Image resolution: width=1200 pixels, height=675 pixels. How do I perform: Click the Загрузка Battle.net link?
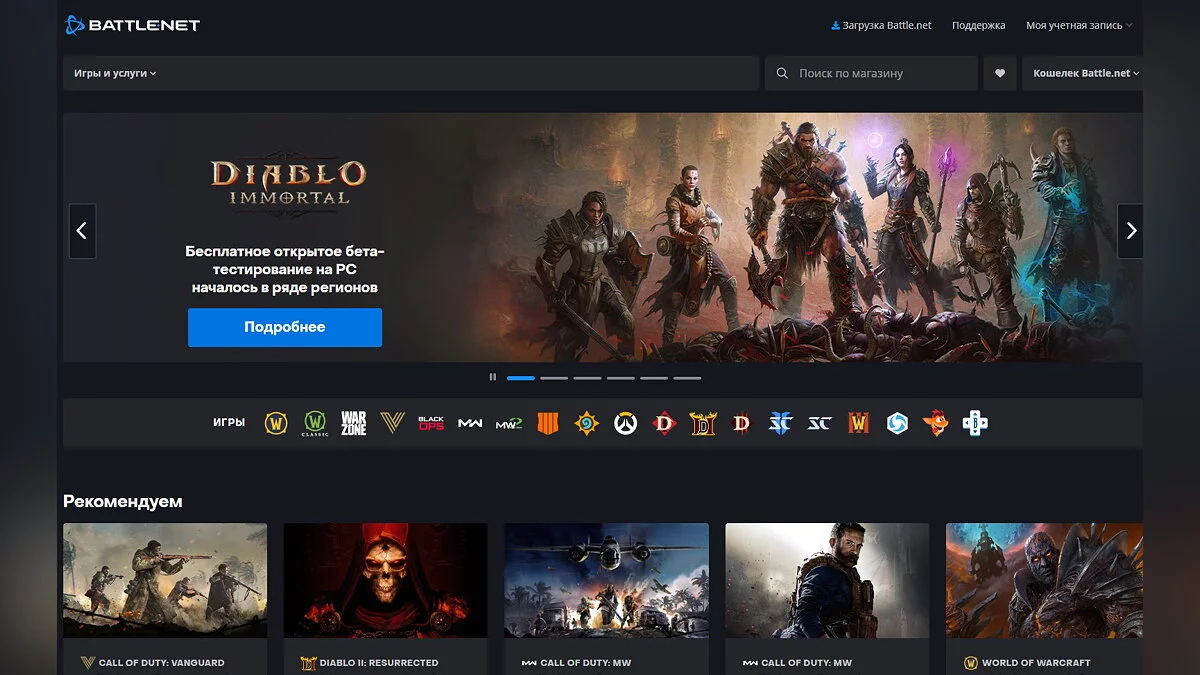tap(887, 25)
